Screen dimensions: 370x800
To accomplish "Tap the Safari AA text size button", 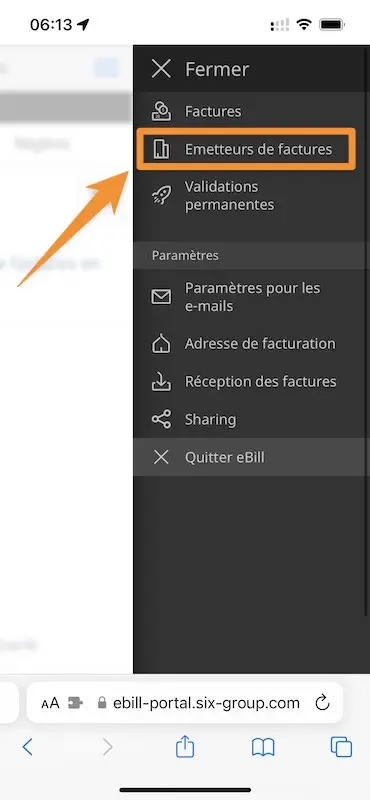I will coord(50,704).
